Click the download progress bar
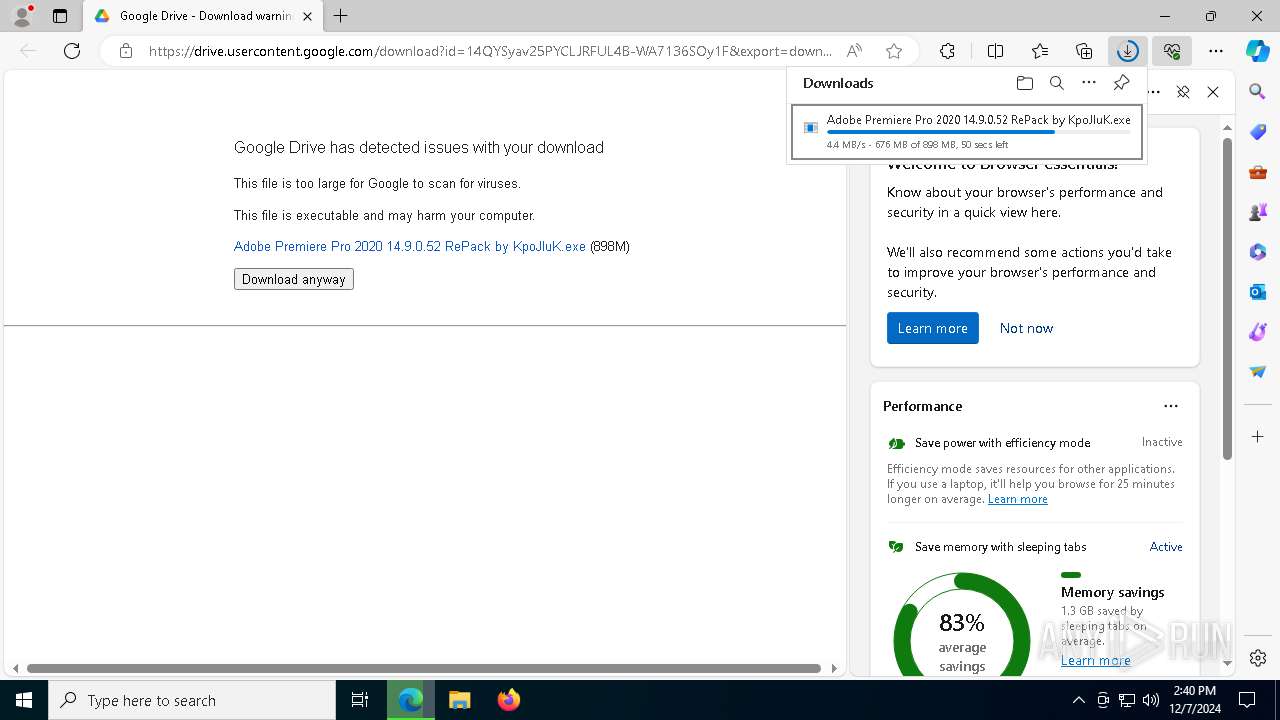Viewport: 1280px width, 720px height. click(x=979, y=132)
